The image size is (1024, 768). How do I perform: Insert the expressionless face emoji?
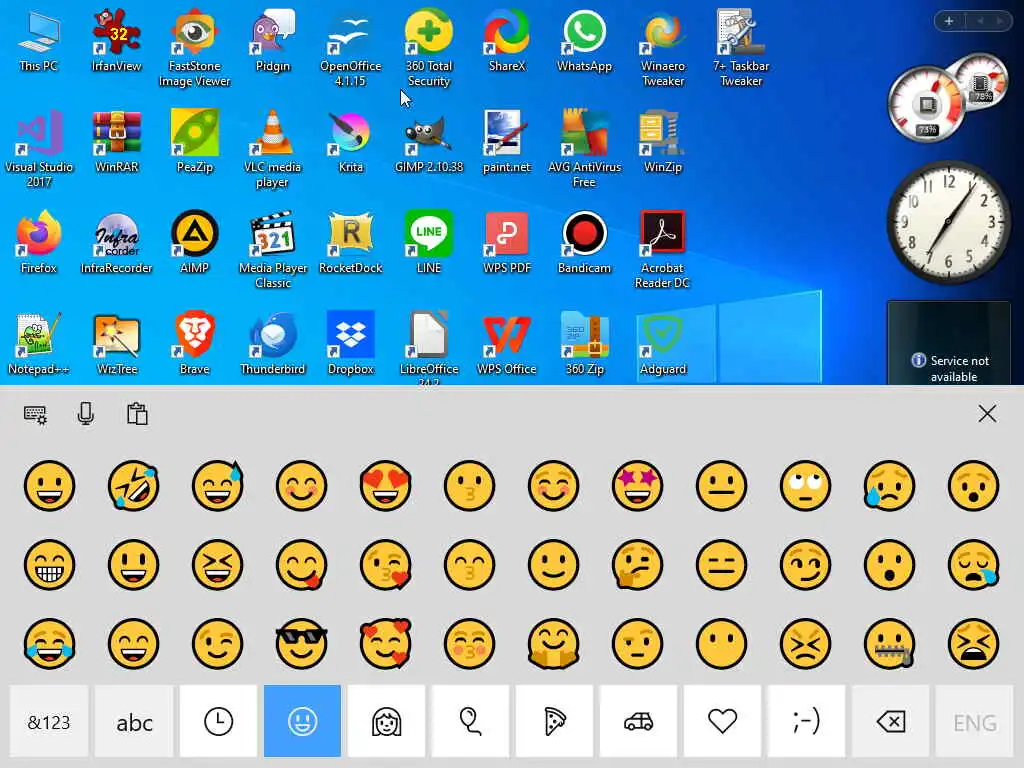(x=721, y=565)
